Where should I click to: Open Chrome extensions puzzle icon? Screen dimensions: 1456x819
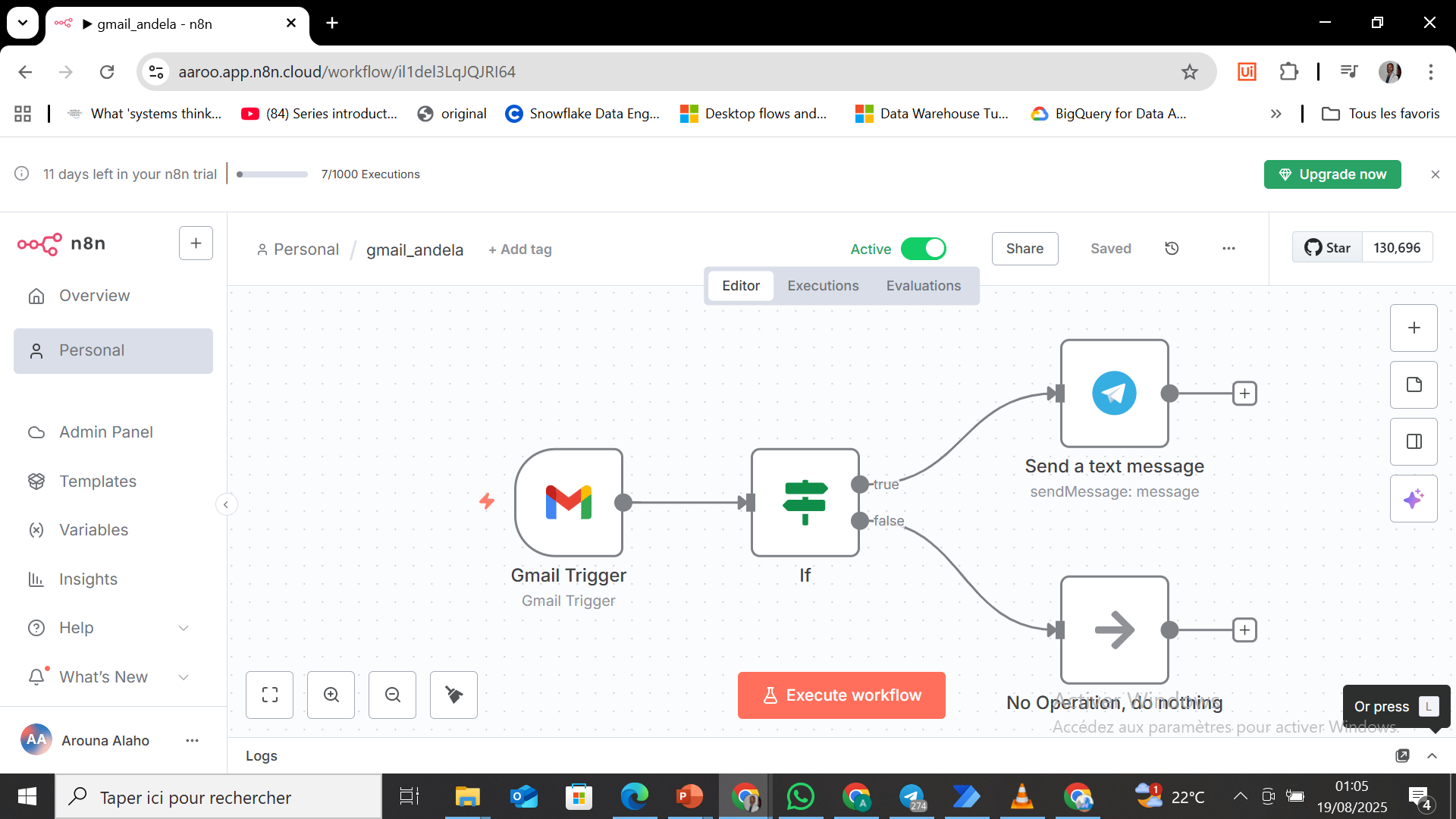tap(1288, 71)
